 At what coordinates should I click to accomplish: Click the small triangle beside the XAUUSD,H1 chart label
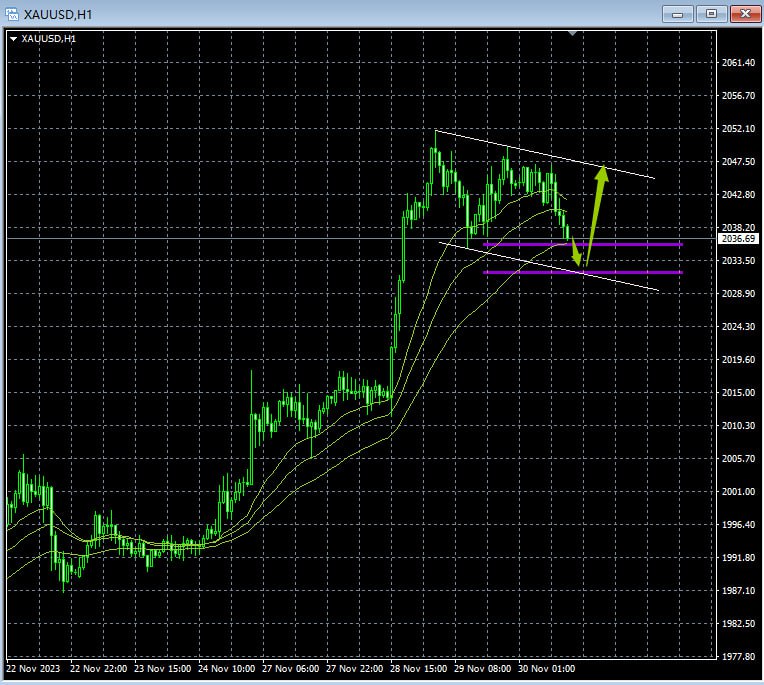13,38
